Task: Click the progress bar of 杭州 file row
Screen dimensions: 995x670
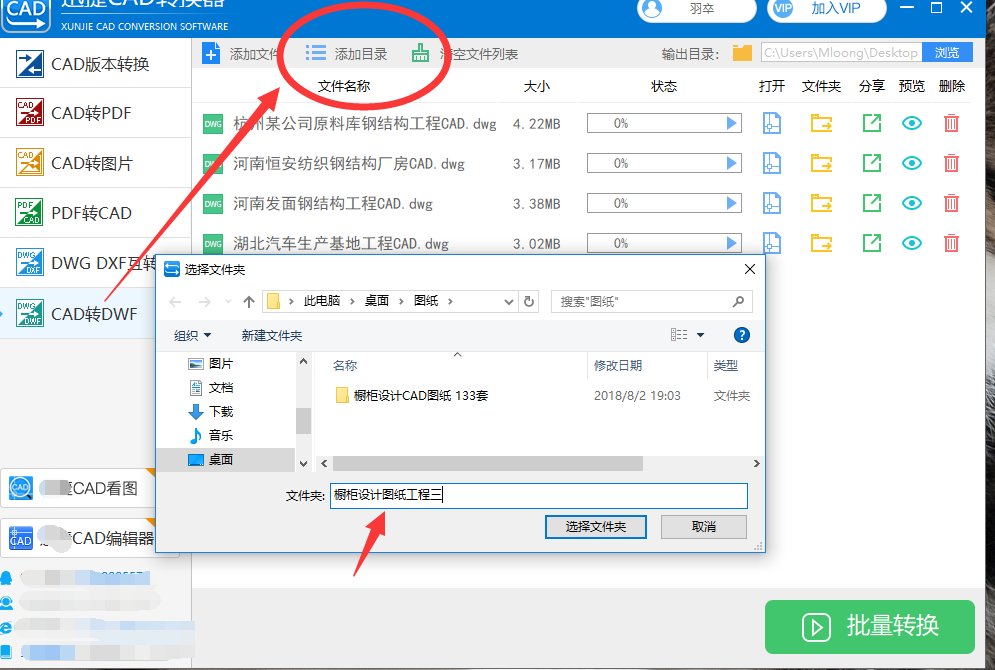Action: [x=663, y=122]
